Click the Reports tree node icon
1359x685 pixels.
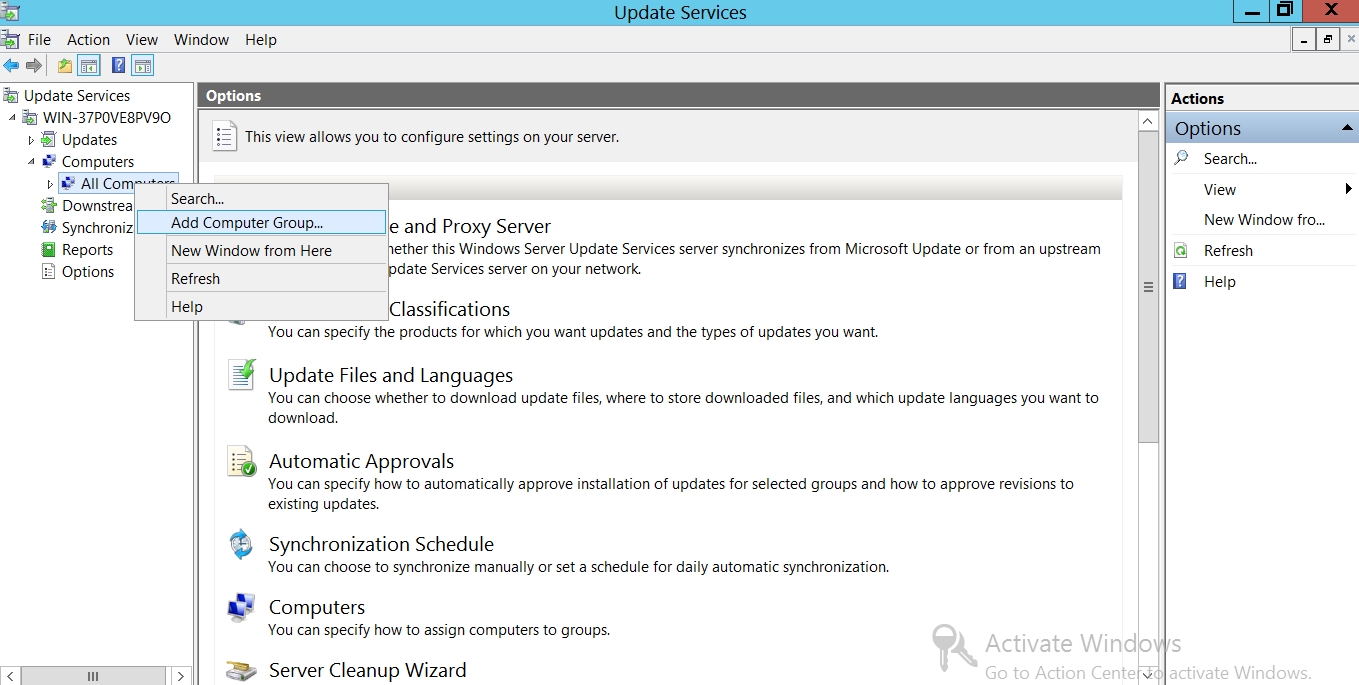(x=48, y=250)
